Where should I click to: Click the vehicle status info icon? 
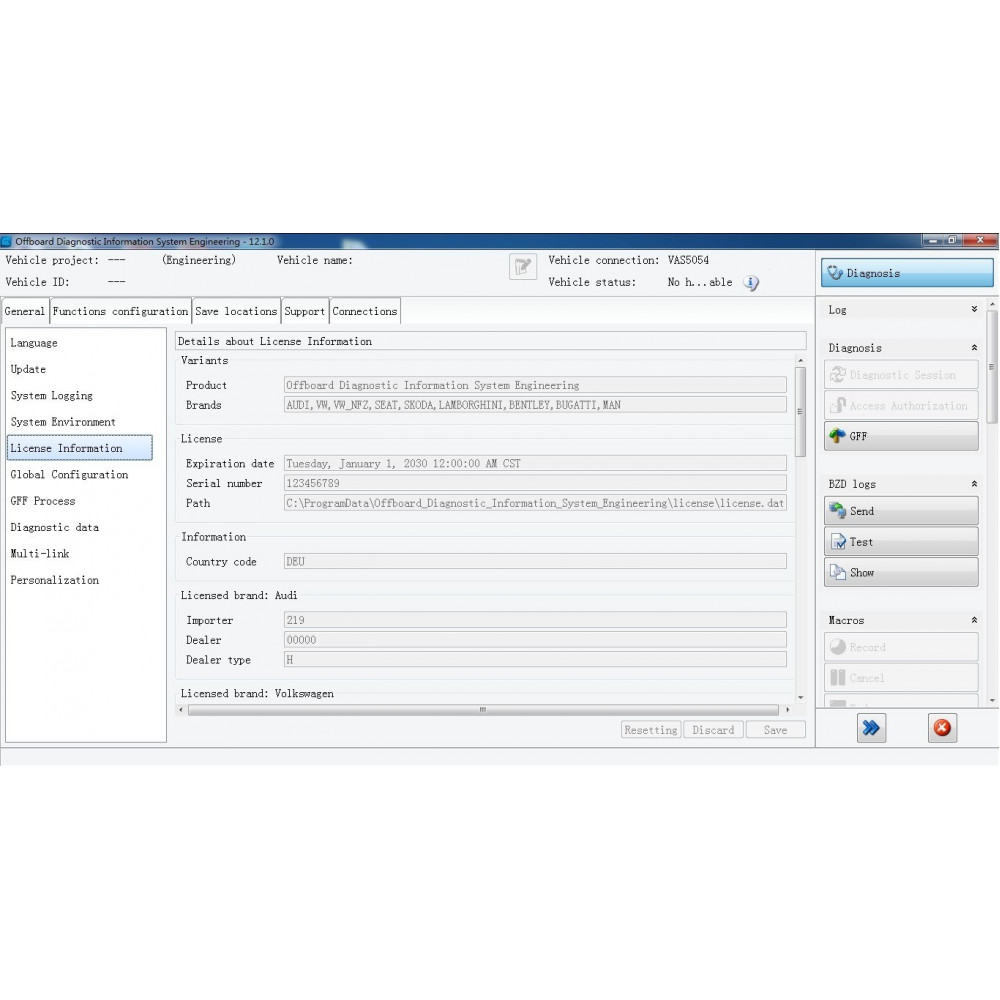[x=751, y=283]
